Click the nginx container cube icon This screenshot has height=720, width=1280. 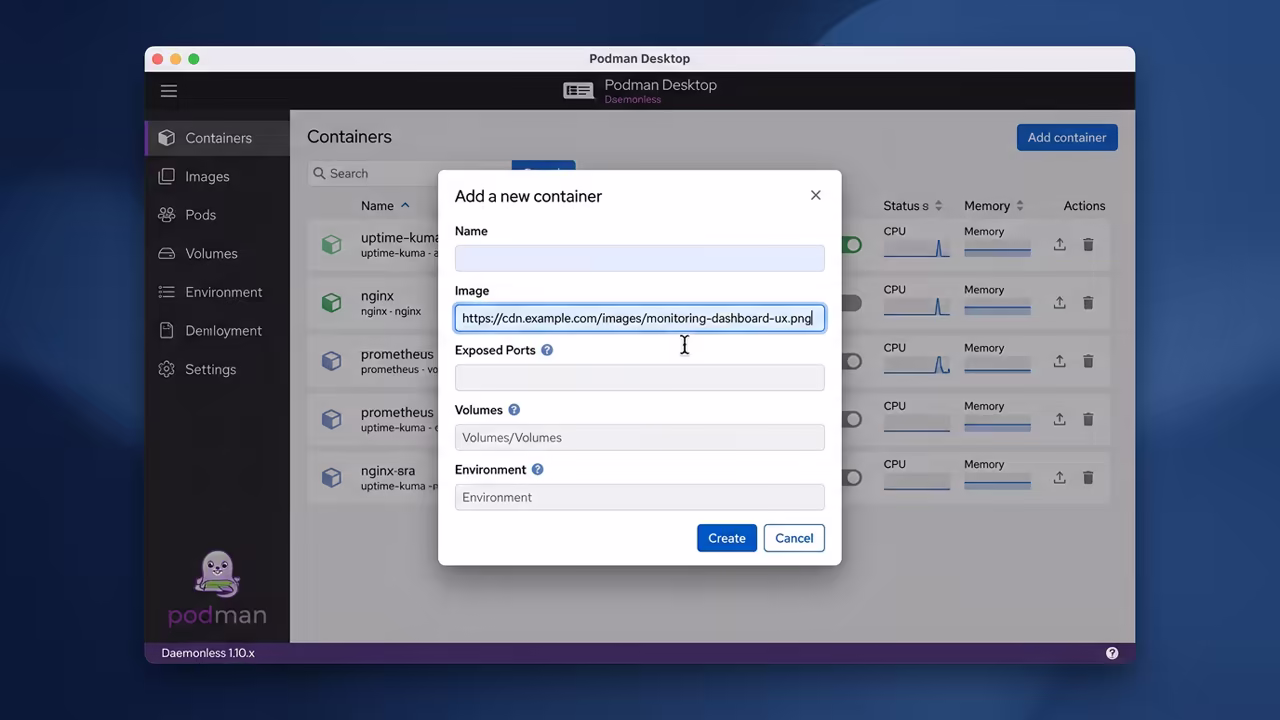331,302
